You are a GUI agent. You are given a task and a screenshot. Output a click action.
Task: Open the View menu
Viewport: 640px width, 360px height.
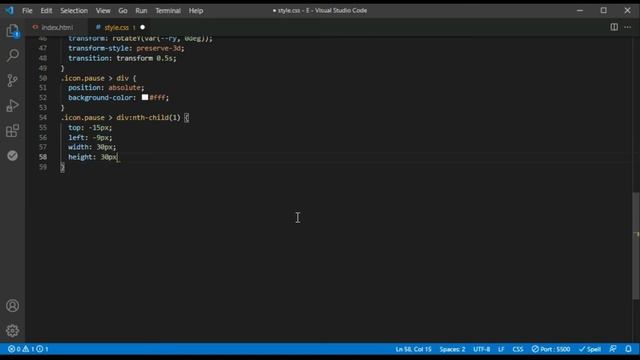pos(103,11)
